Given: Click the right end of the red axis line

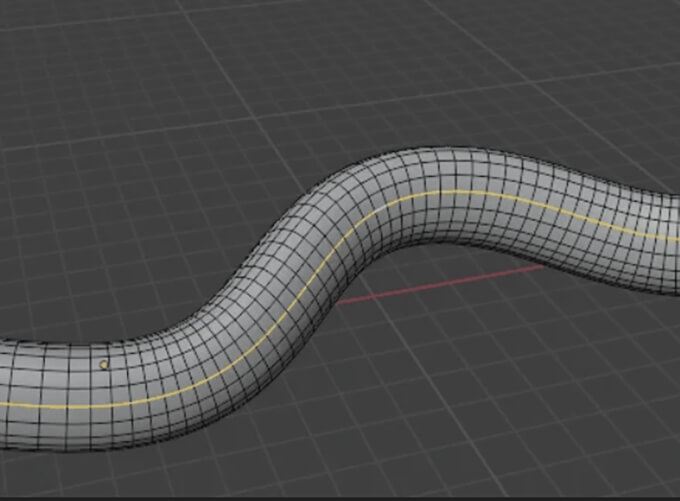Looking at the screenshot, I should click(540, 267).
